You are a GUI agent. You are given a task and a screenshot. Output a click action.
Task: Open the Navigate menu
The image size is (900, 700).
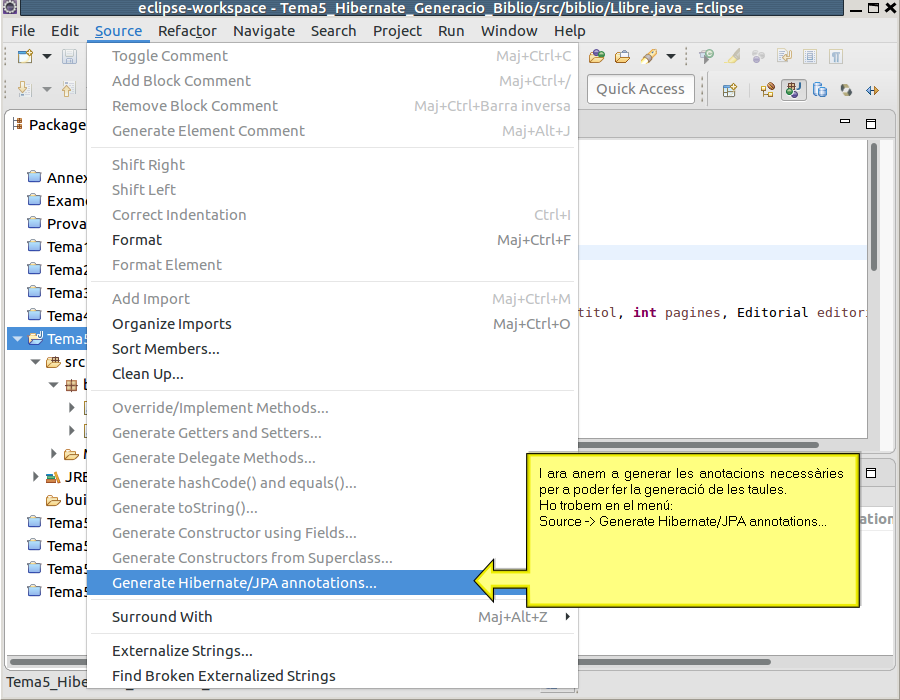tap(264, 31)
